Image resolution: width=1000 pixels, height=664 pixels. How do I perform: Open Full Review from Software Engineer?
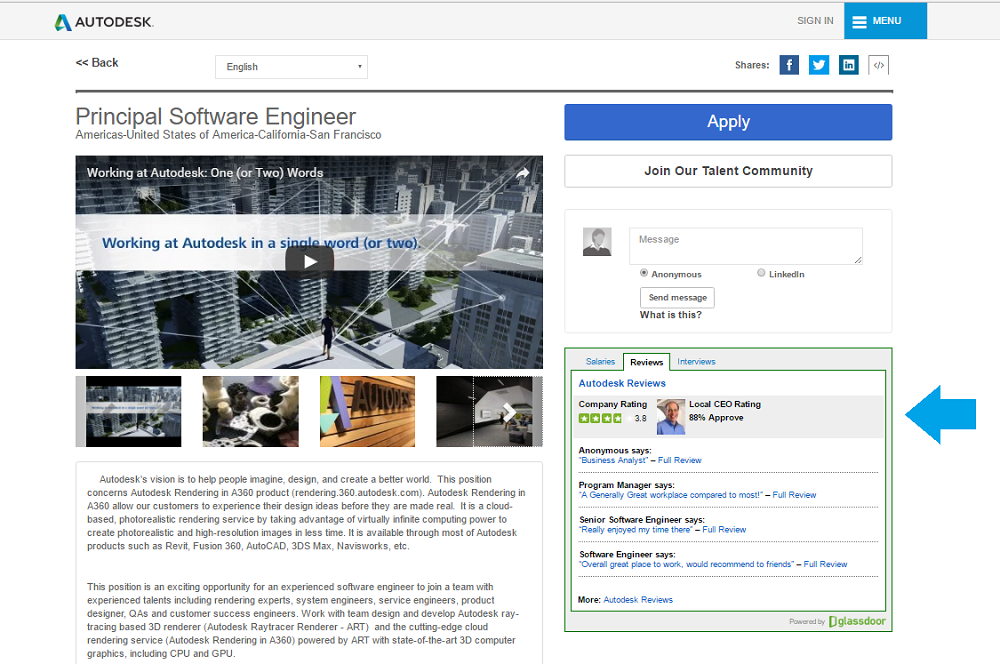(x=825, y=564)
